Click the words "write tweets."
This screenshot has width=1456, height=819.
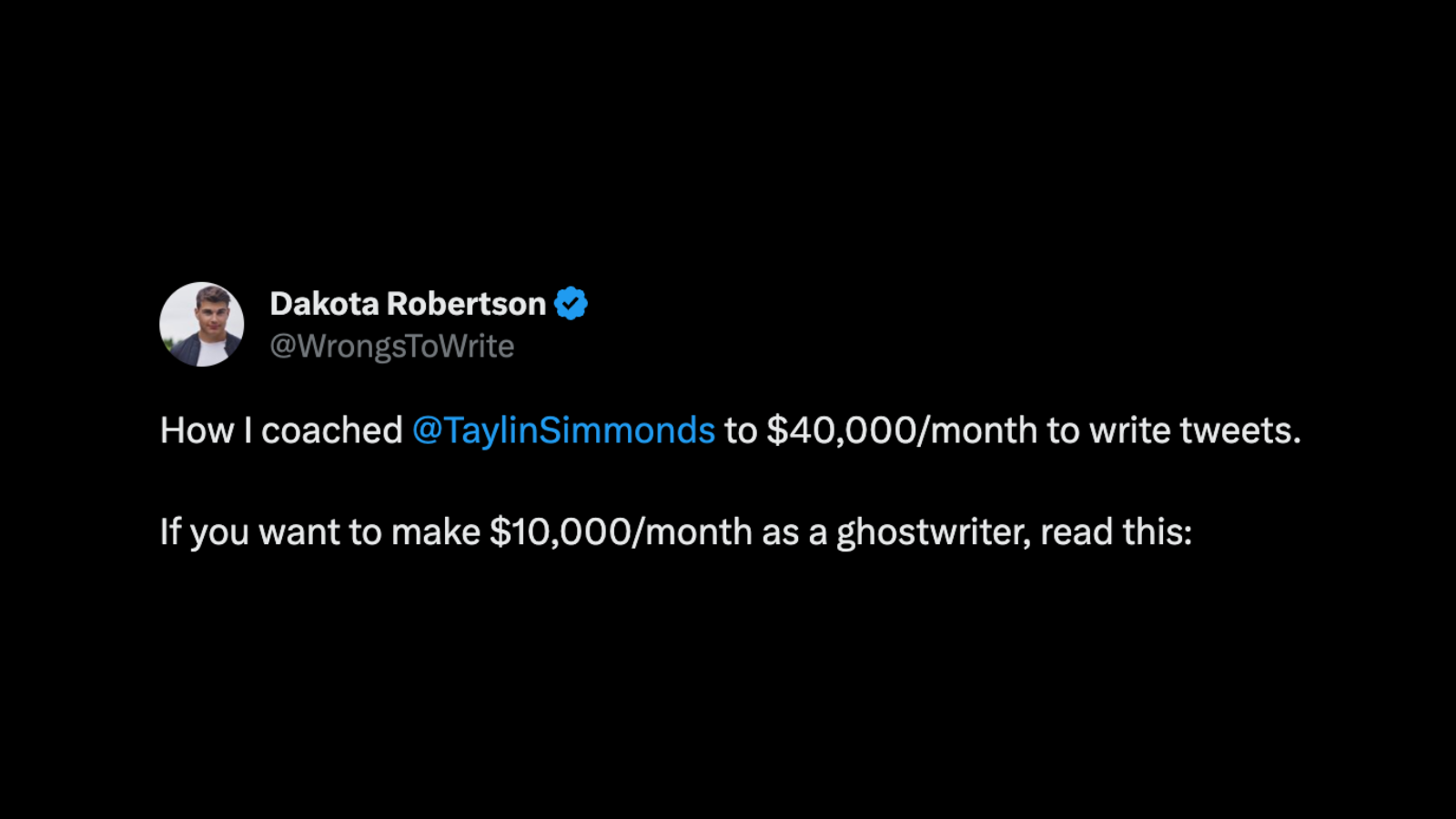1195,430
